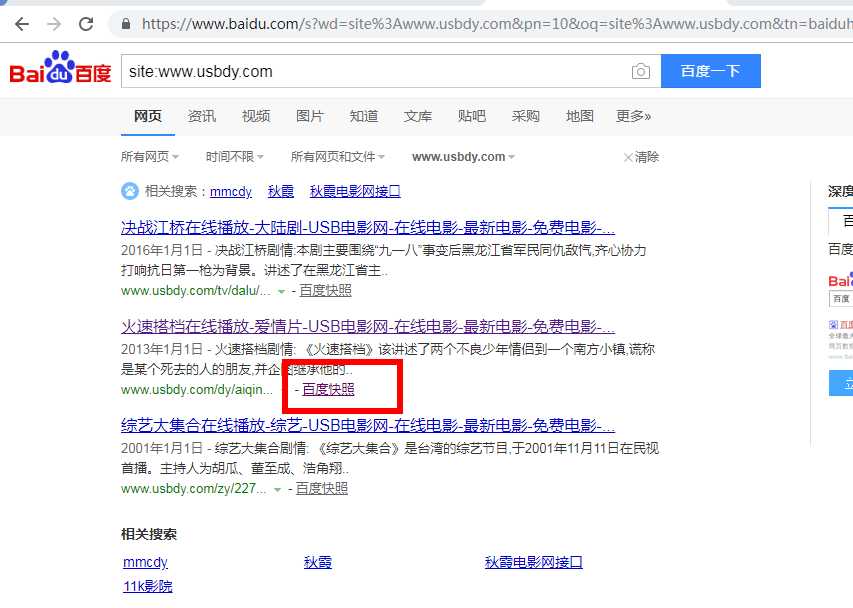Open the 决战江桥在线播放 result title

(x=368, y=227)
